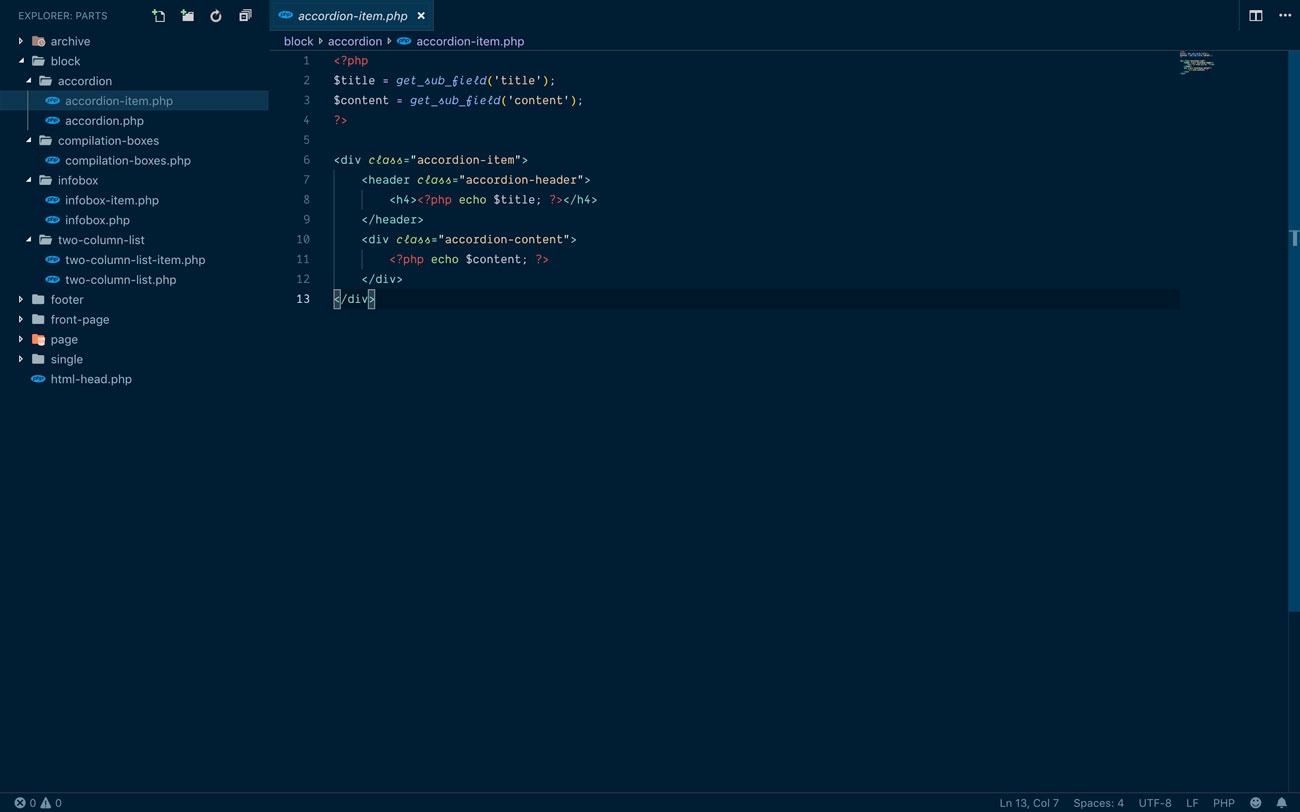Click 'accordion-content' class string
The width and height of the screenshot is (1300, 812).
tap(507, 240)
